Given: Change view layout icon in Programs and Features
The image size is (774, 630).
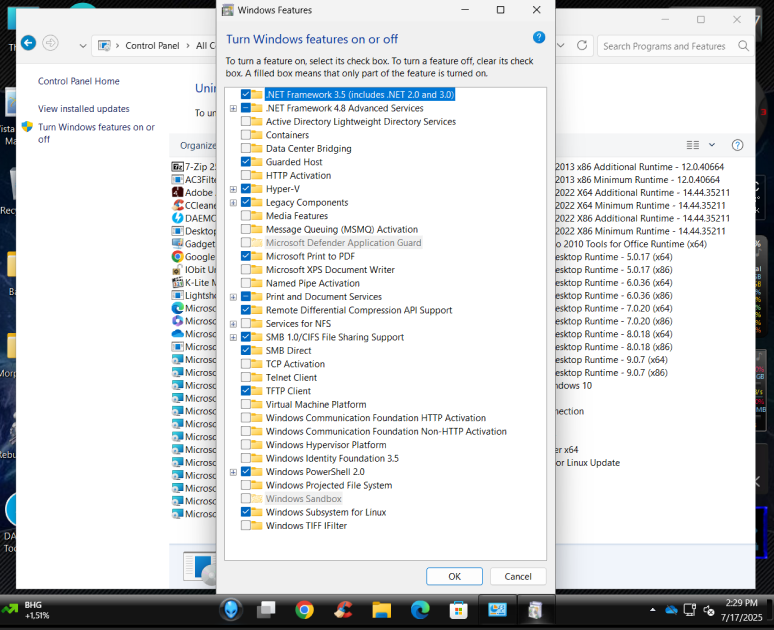Looking at the screenshot, I should (693, 145).
